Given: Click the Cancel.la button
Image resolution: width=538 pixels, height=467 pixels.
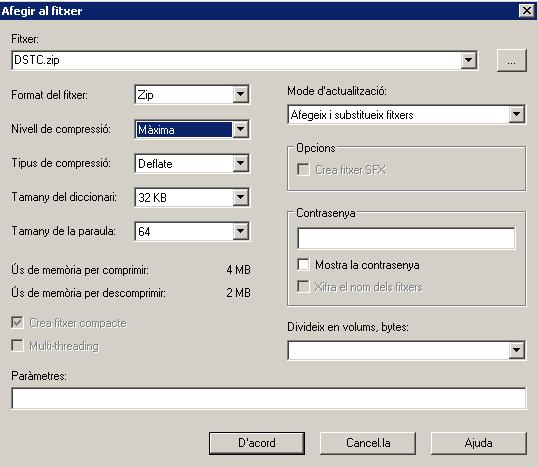Looking at the screenshot, I should pos(368,443).
